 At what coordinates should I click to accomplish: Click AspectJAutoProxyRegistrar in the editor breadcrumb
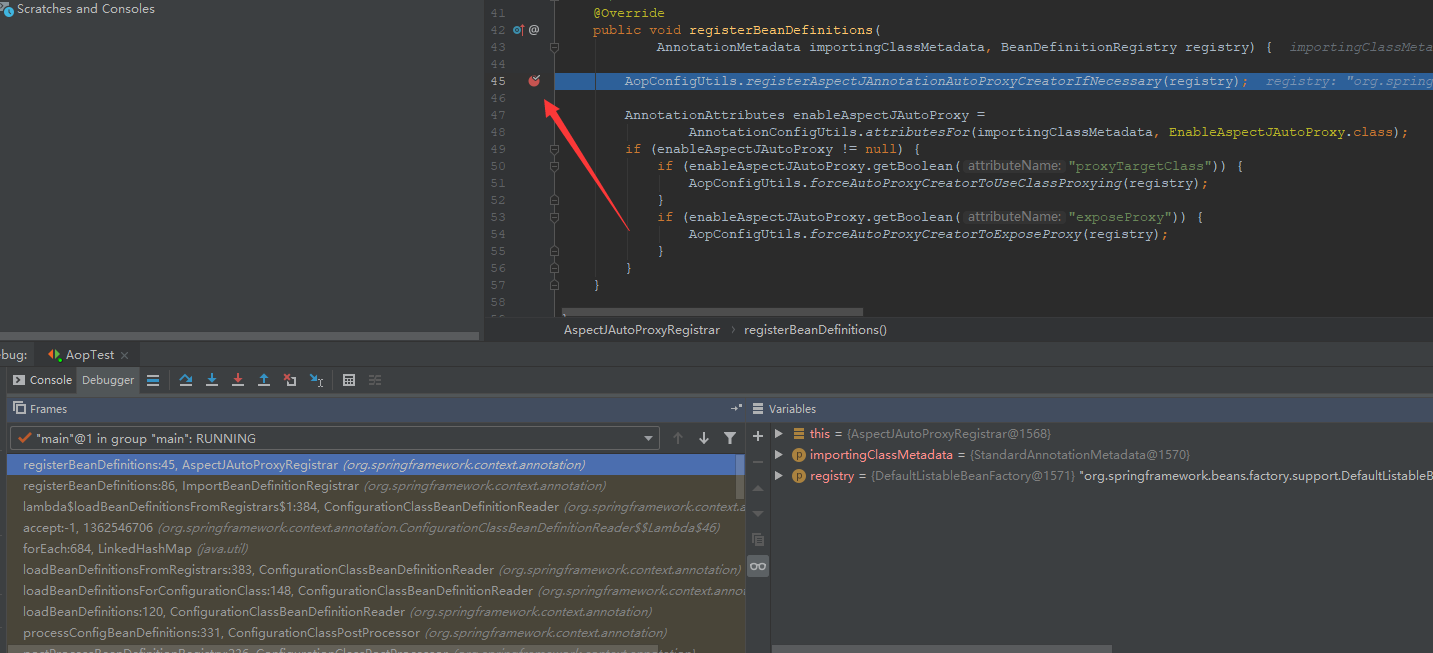tap(641, 329)
